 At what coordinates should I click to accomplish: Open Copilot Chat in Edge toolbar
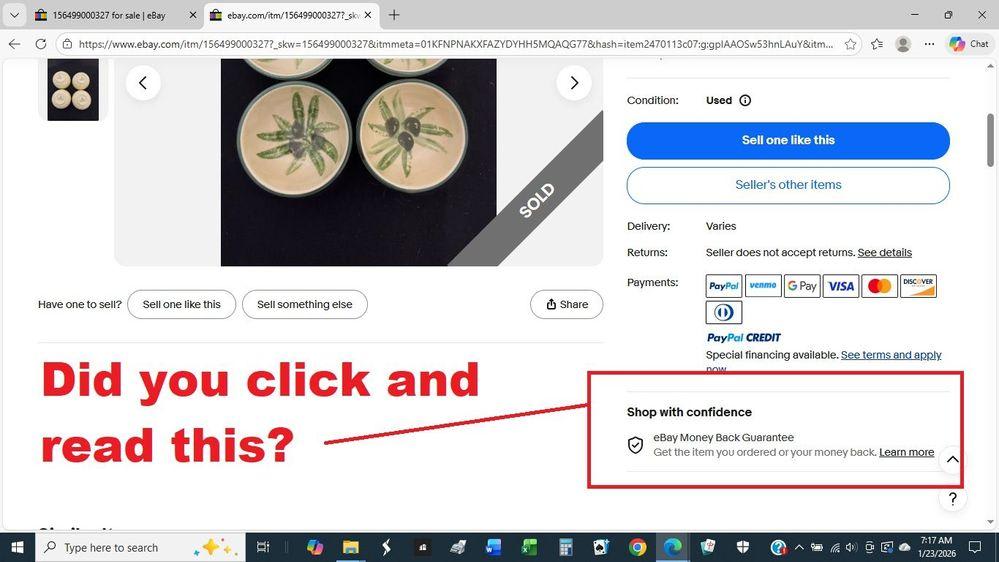(969, 44)
